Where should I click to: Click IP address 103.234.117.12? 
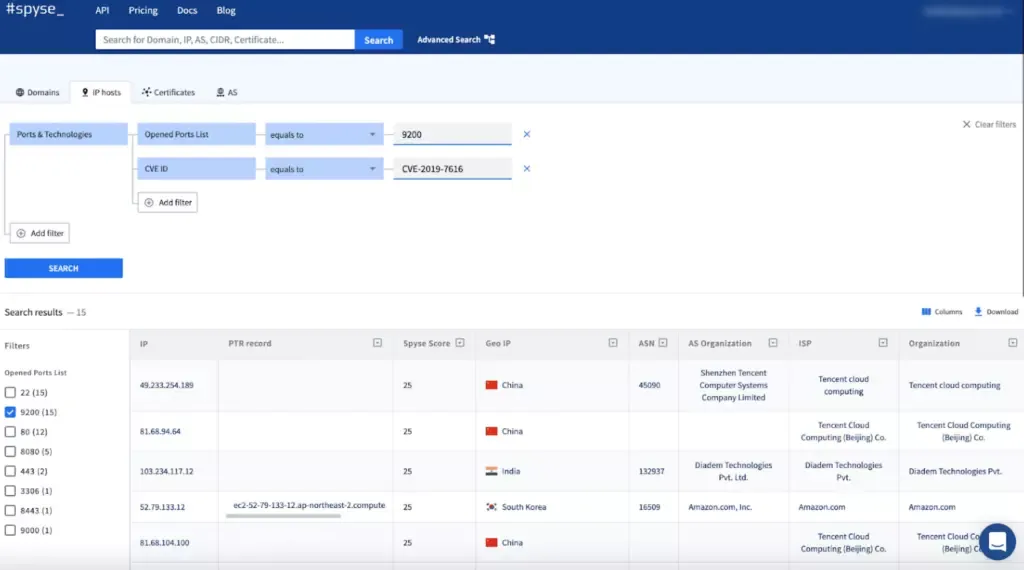coord(167,471)
